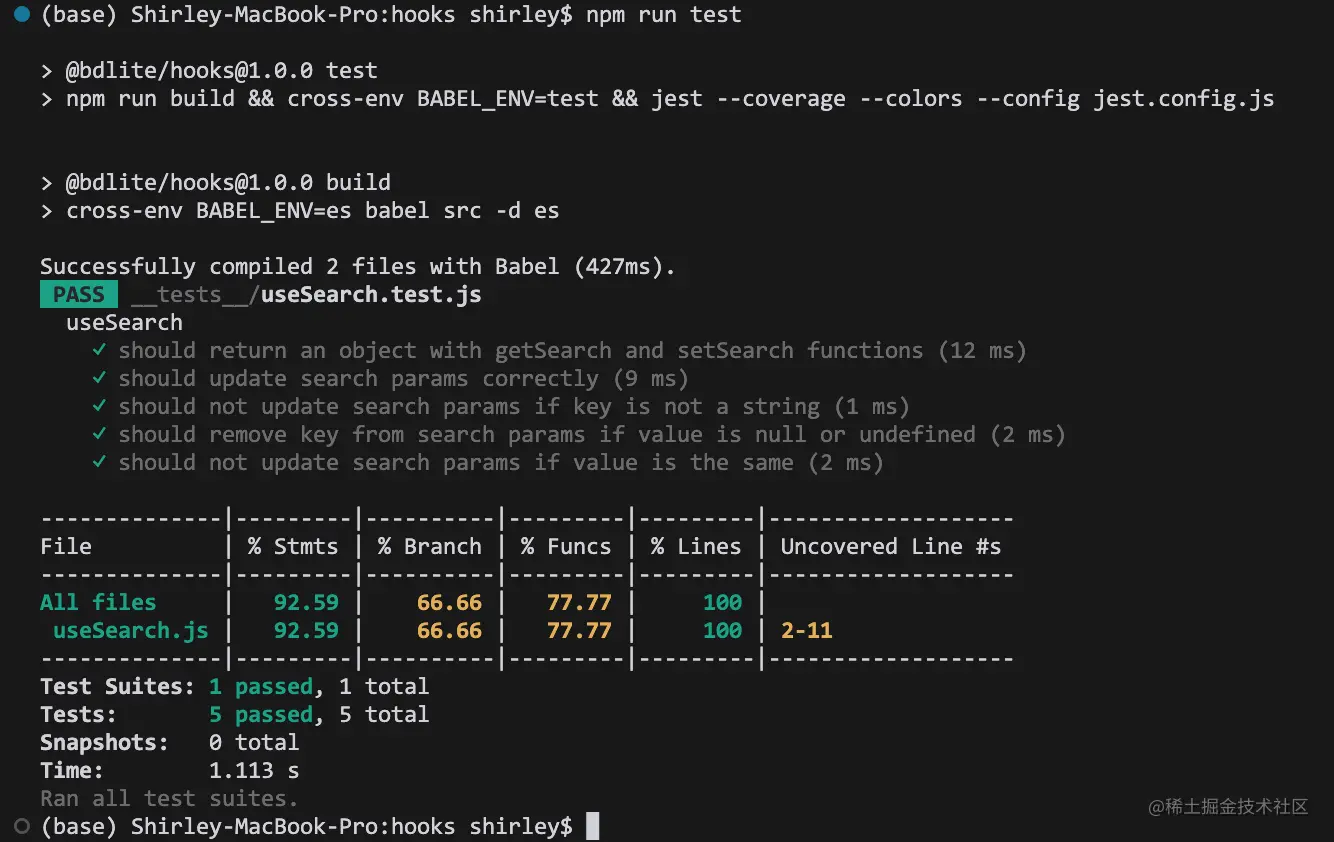The width and height of the screenshot is (1334, 842).
Task: Click the green PASS badge
Action: pyautogui.click(x=79, y=294)
